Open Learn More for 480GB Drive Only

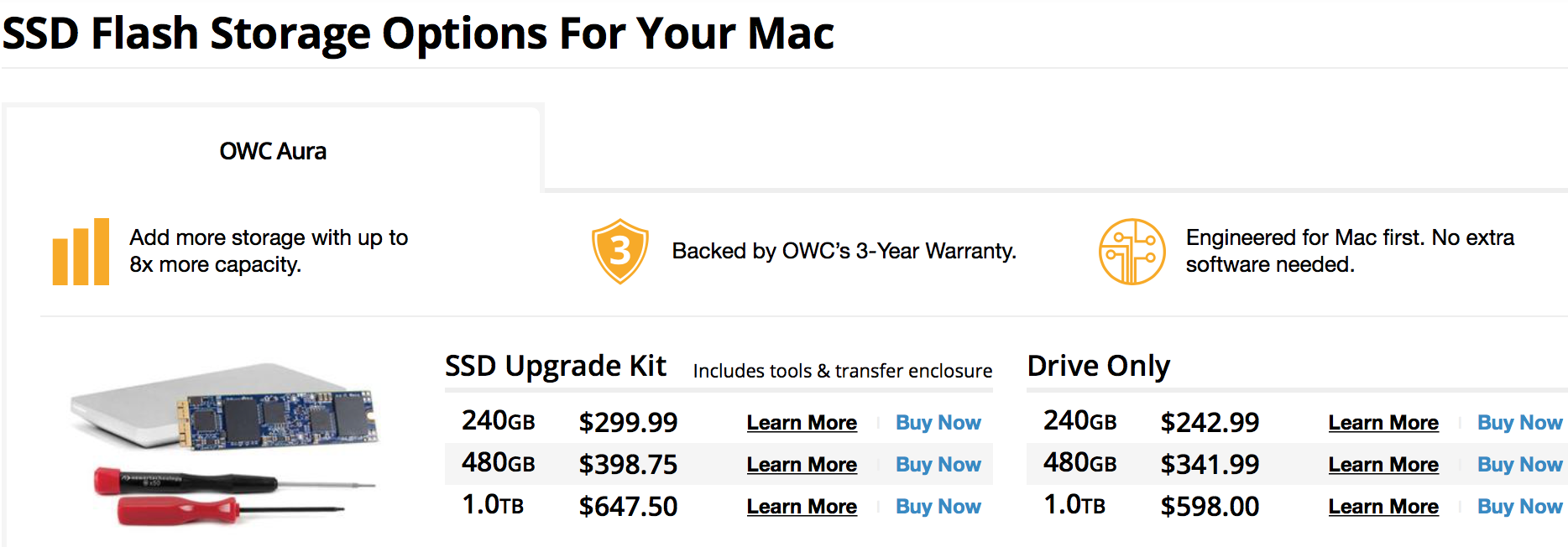tap(1383, 465)
